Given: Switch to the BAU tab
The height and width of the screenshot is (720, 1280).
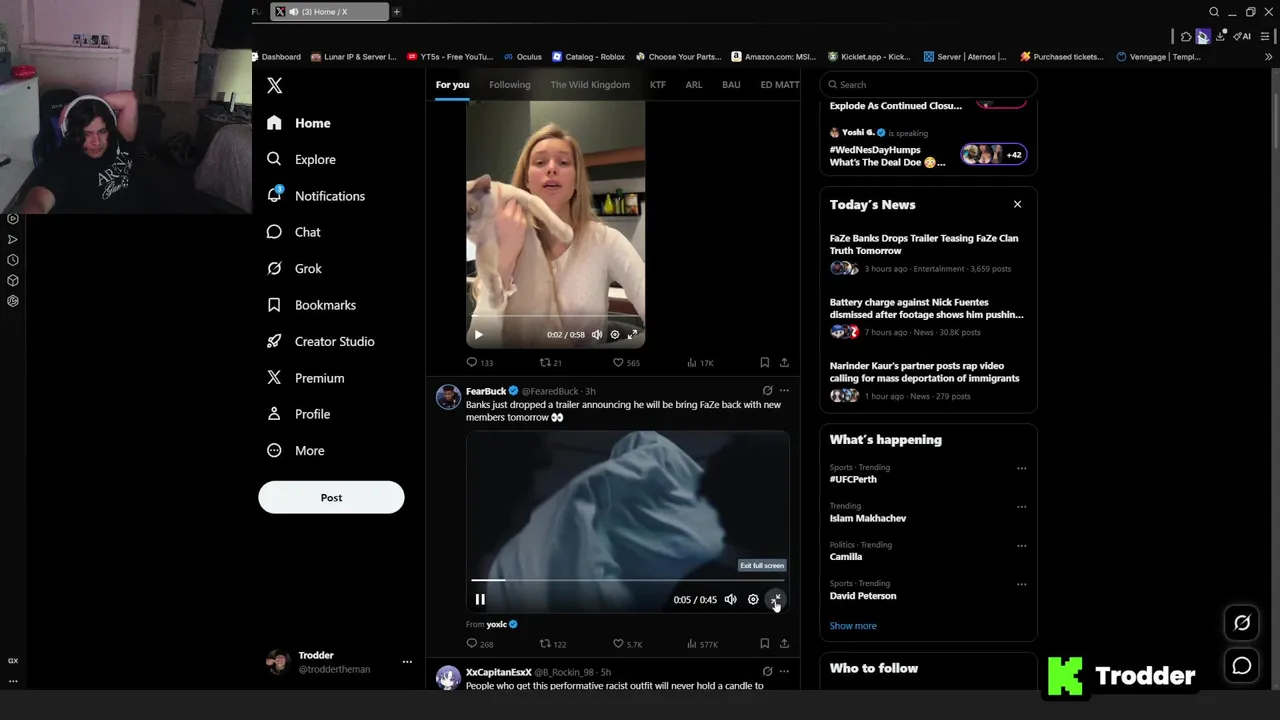Looking at the screenshot, I should pyautogui.click(x=731, y=85).
